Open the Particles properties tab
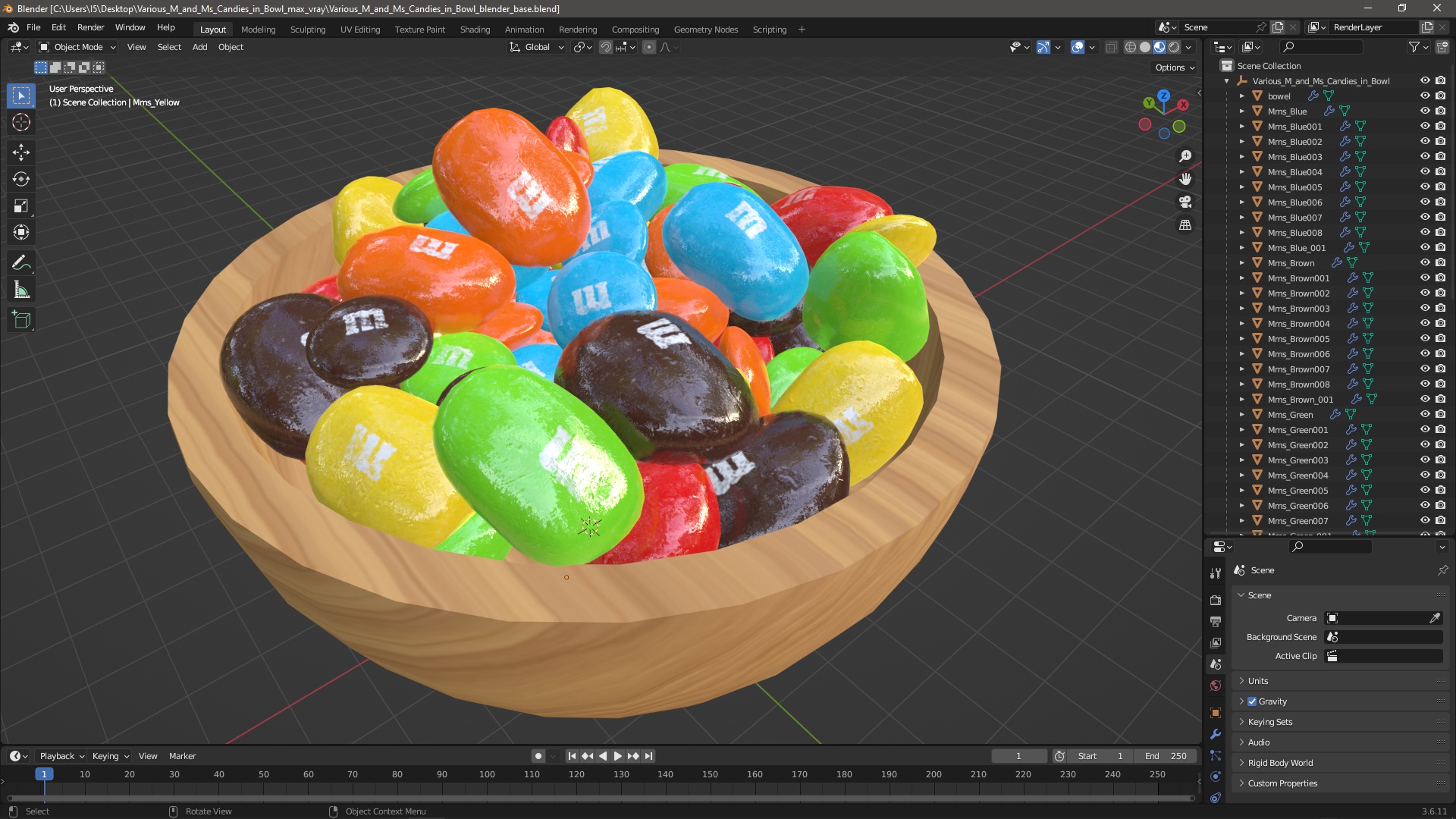This screenshot has width=1456, height=819. 1216,755
